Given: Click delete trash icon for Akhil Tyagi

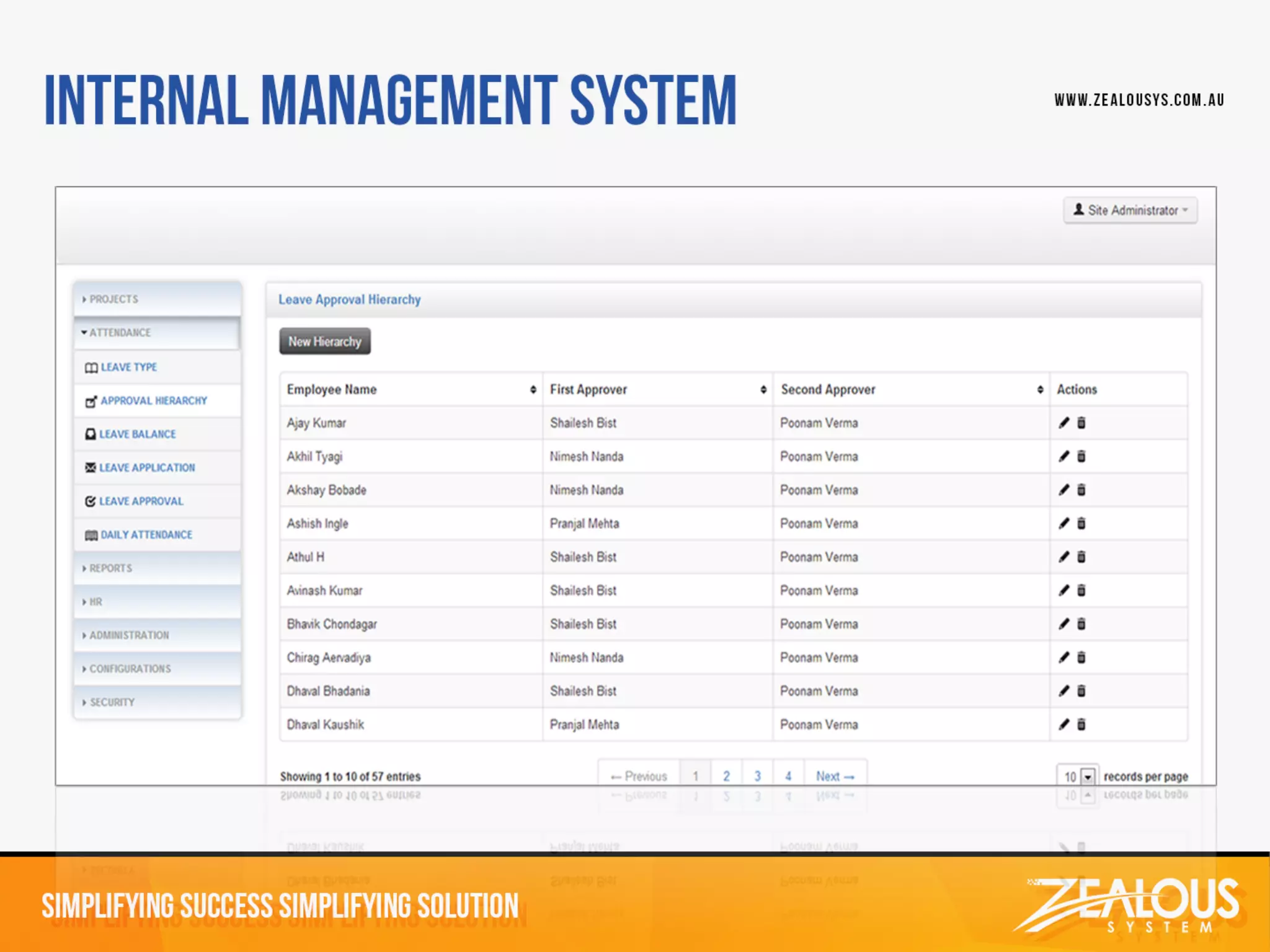Looking at the screenshot, I should [x=1081, y=456].
